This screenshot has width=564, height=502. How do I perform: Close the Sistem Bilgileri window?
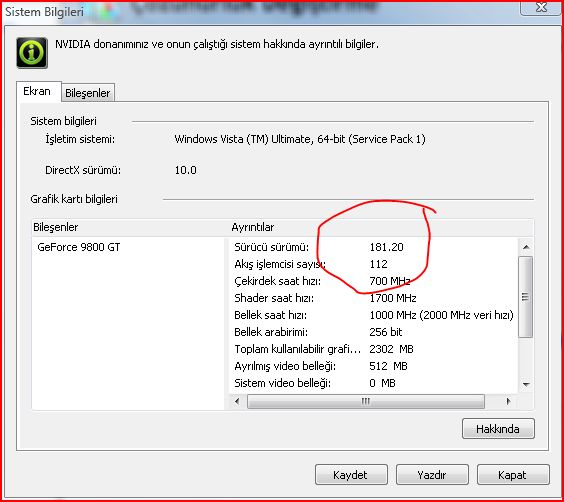pyautogui.click(x=541, y=7)
